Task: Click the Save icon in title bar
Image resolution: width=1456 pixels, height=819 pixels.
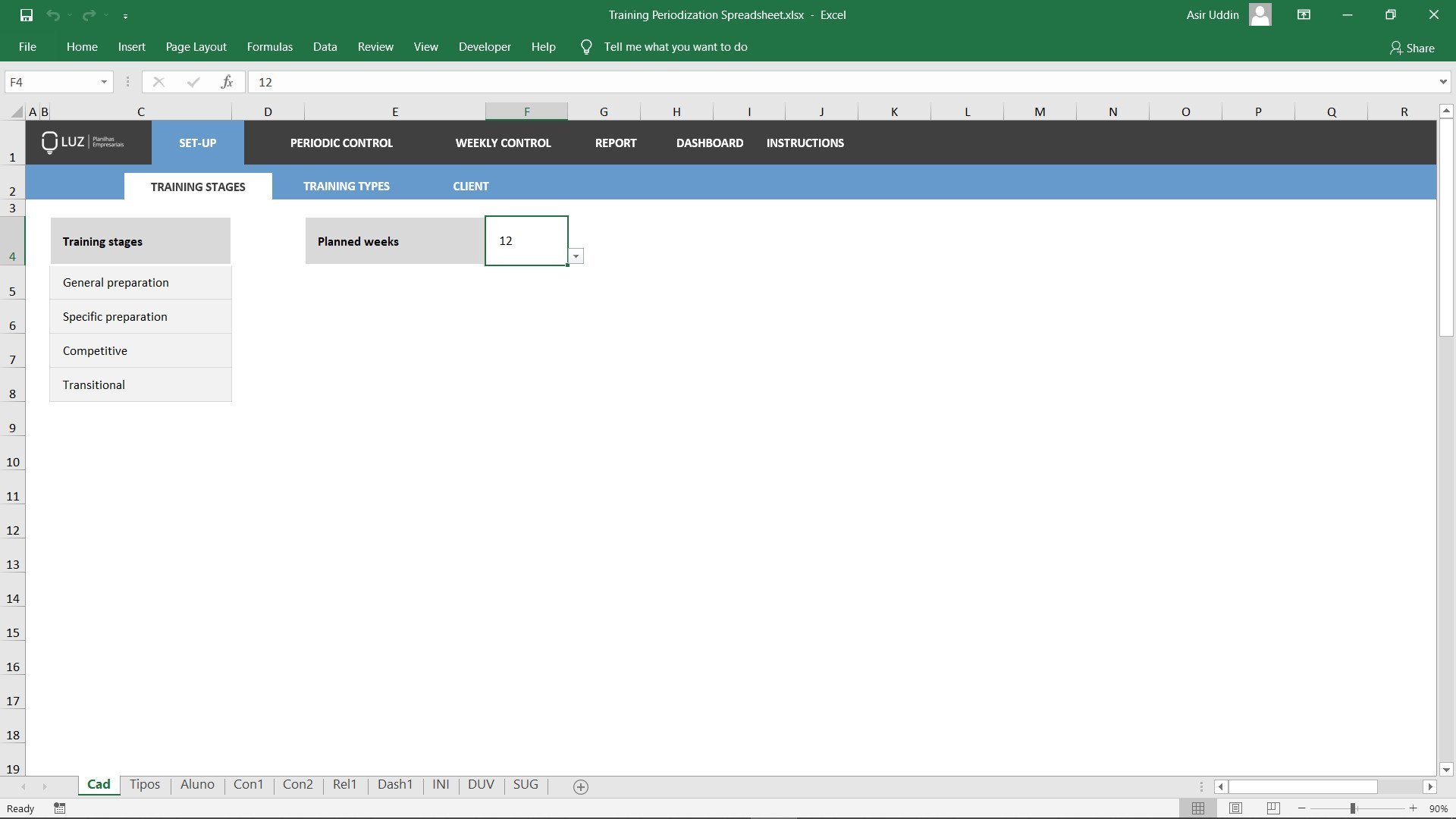Action: click(27, 15)
